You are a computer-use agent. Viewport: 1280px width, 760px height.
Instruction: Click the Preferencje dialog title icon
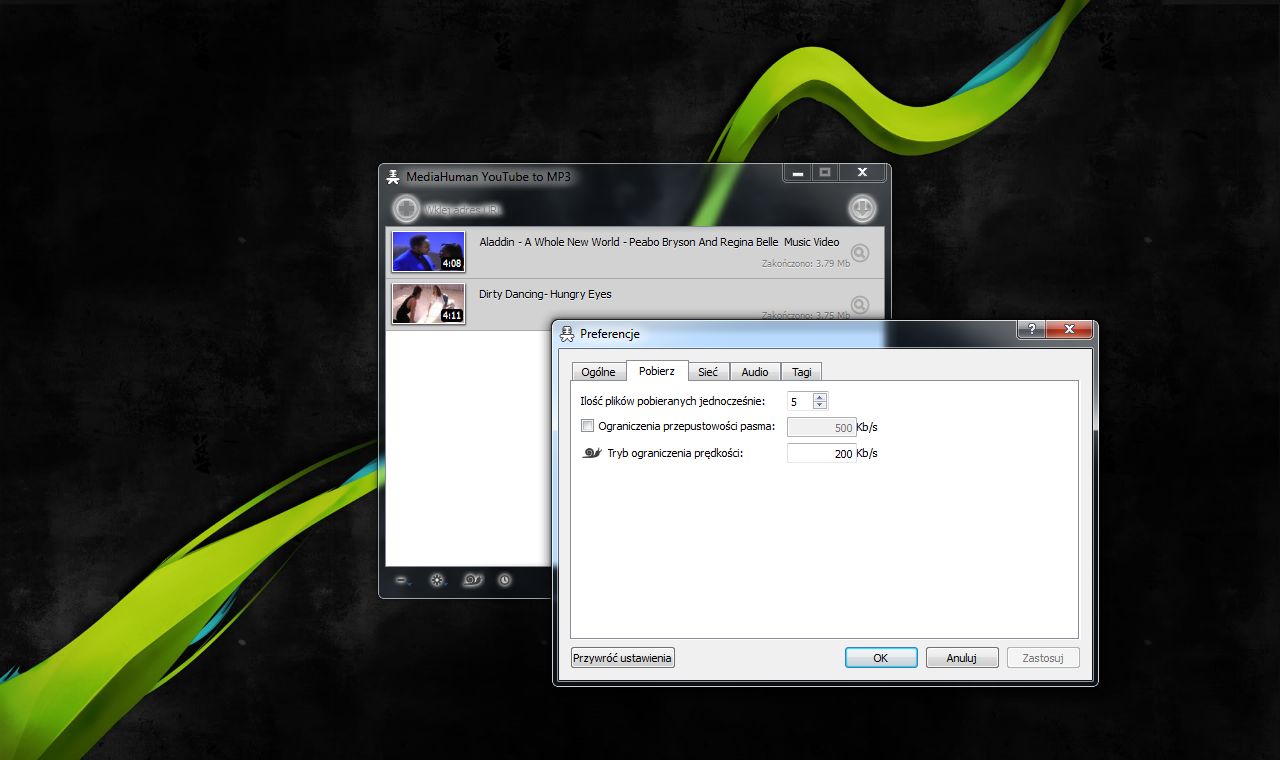click(x=568, y=334)
